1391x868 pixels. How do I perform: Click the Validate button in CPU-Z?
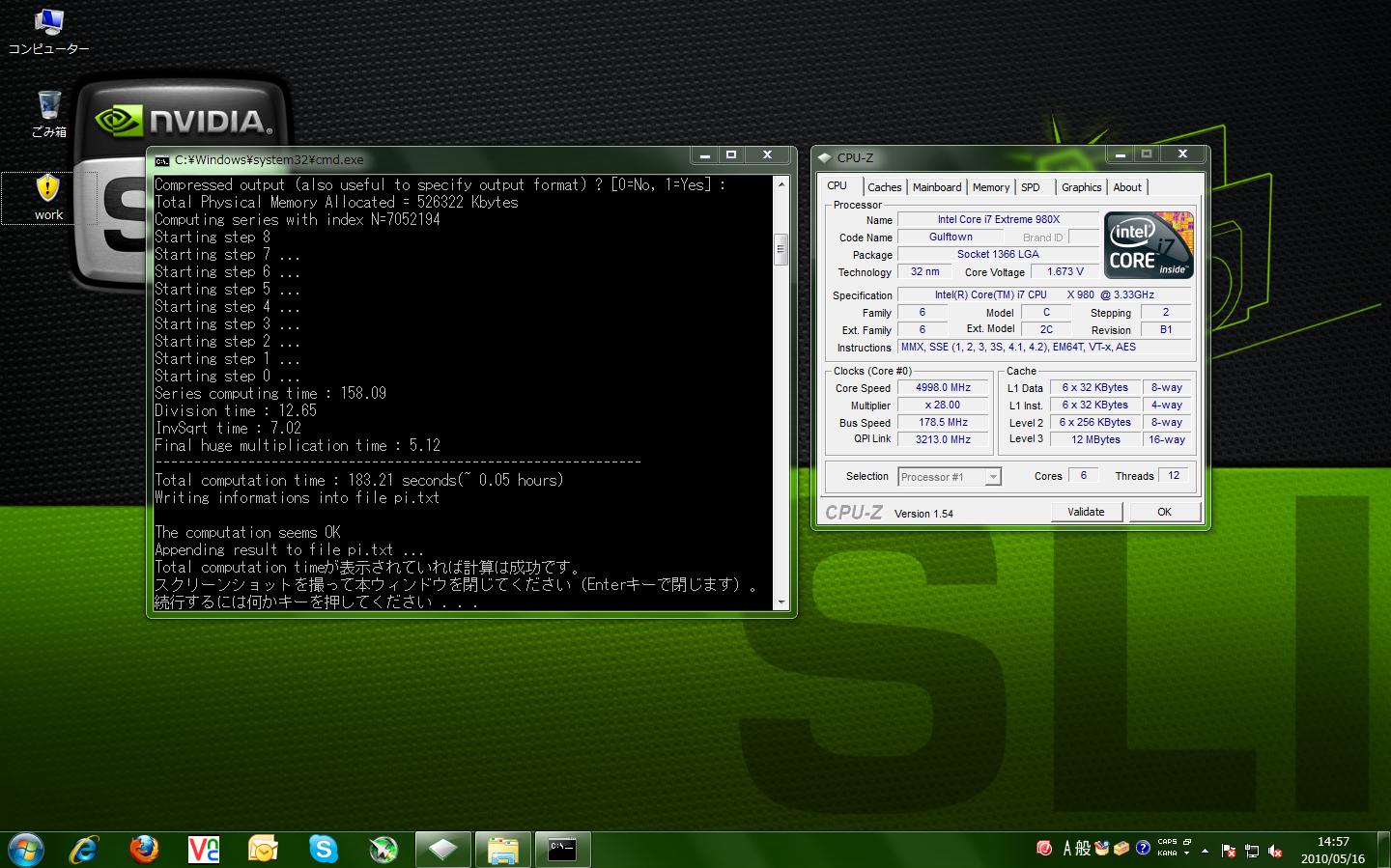pos(1086,512)
